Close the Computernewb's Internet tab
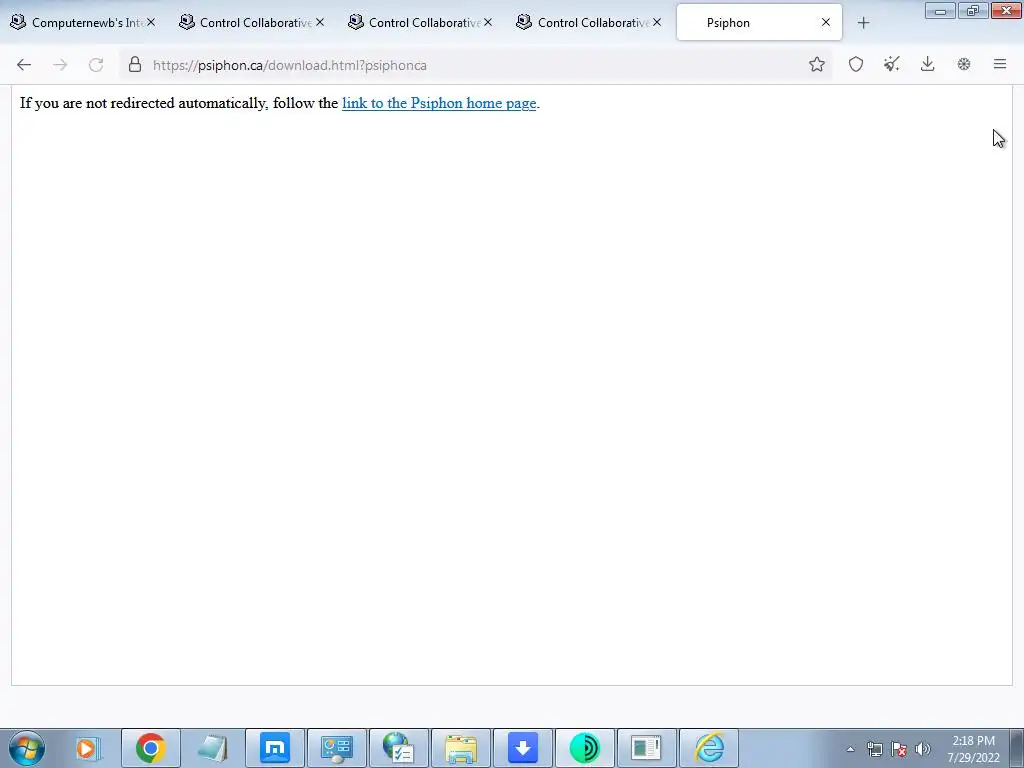 click(151, 22)
